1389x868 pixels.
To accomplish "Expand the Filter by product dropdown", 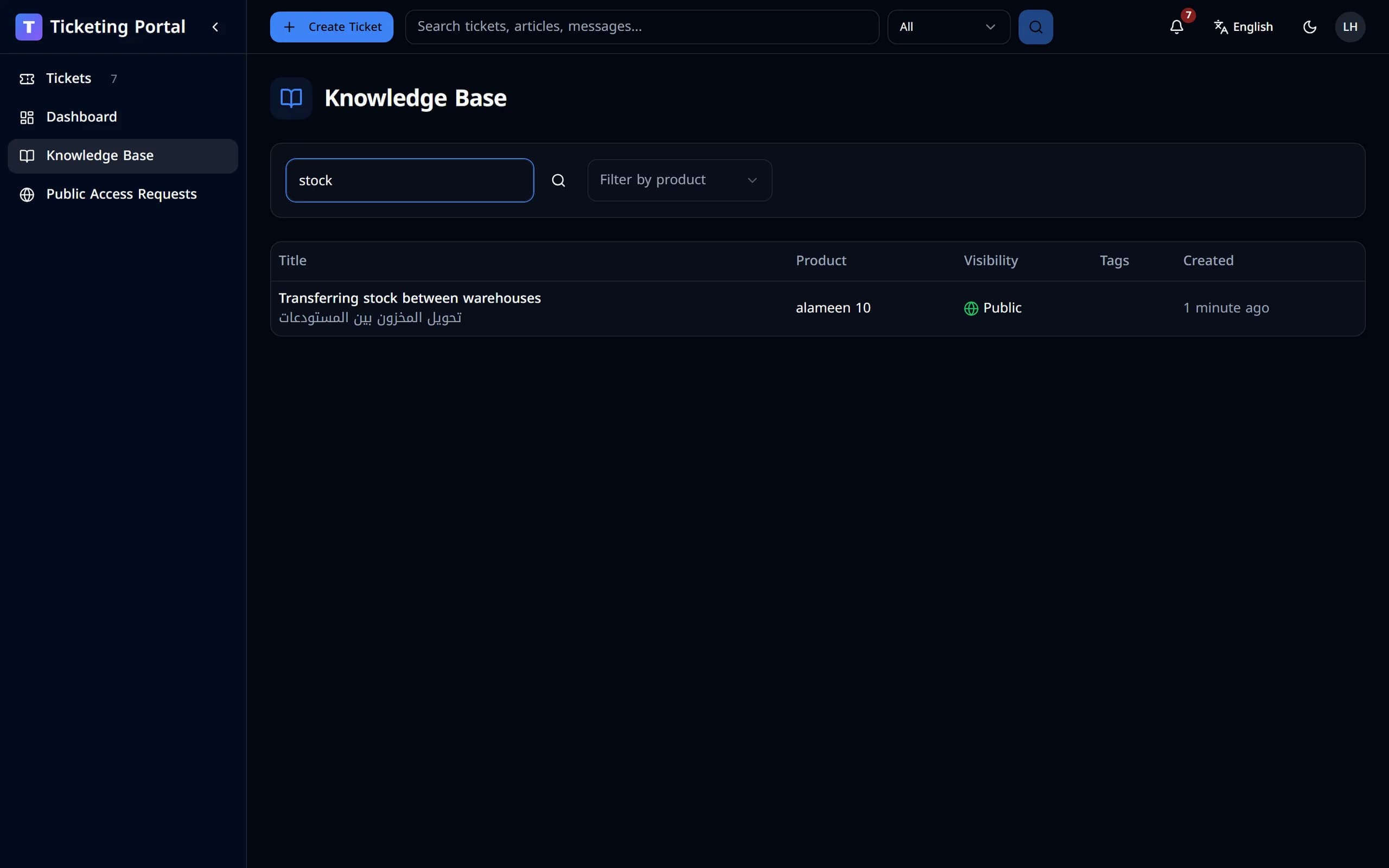I will point(679,180).
